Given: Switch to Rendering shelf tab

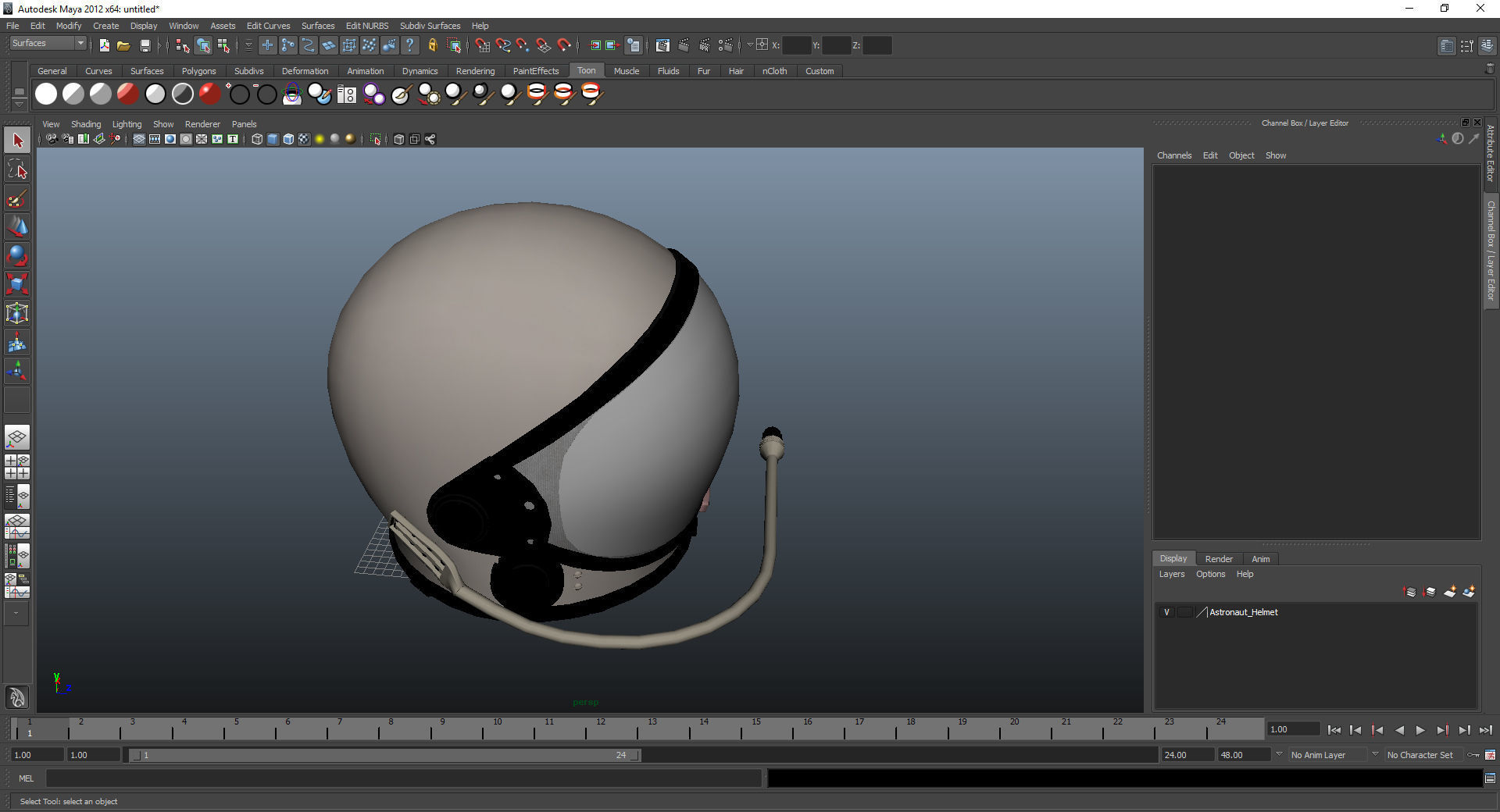Looking at the screenshot, I should pyautogui.click(x=475, y=71).
